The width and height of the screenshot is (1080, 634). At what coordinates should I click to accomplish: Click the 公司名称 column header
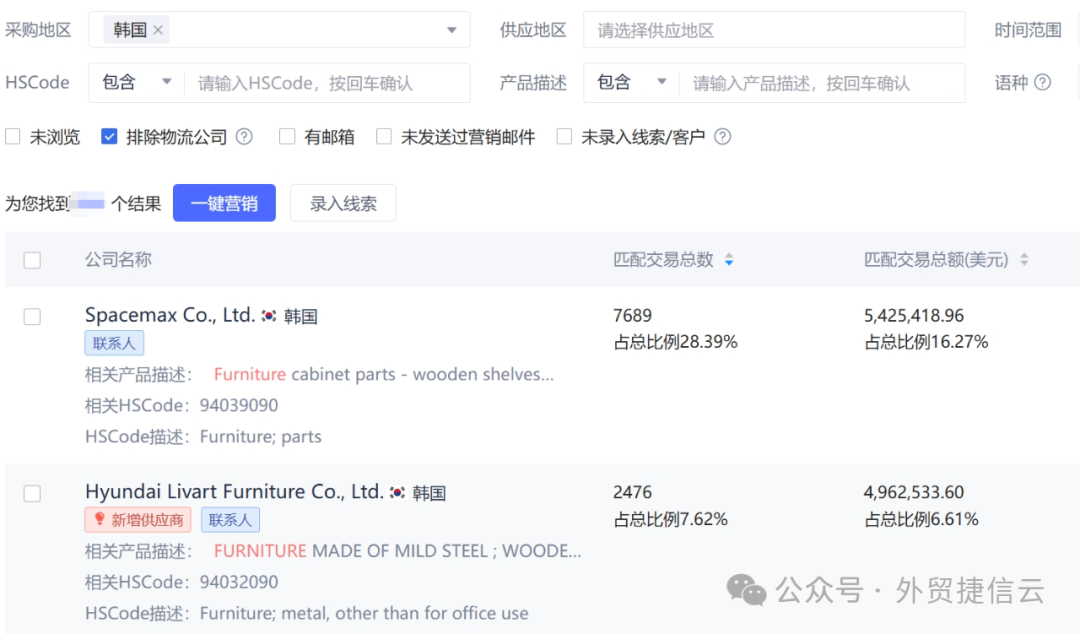[118, 260]
